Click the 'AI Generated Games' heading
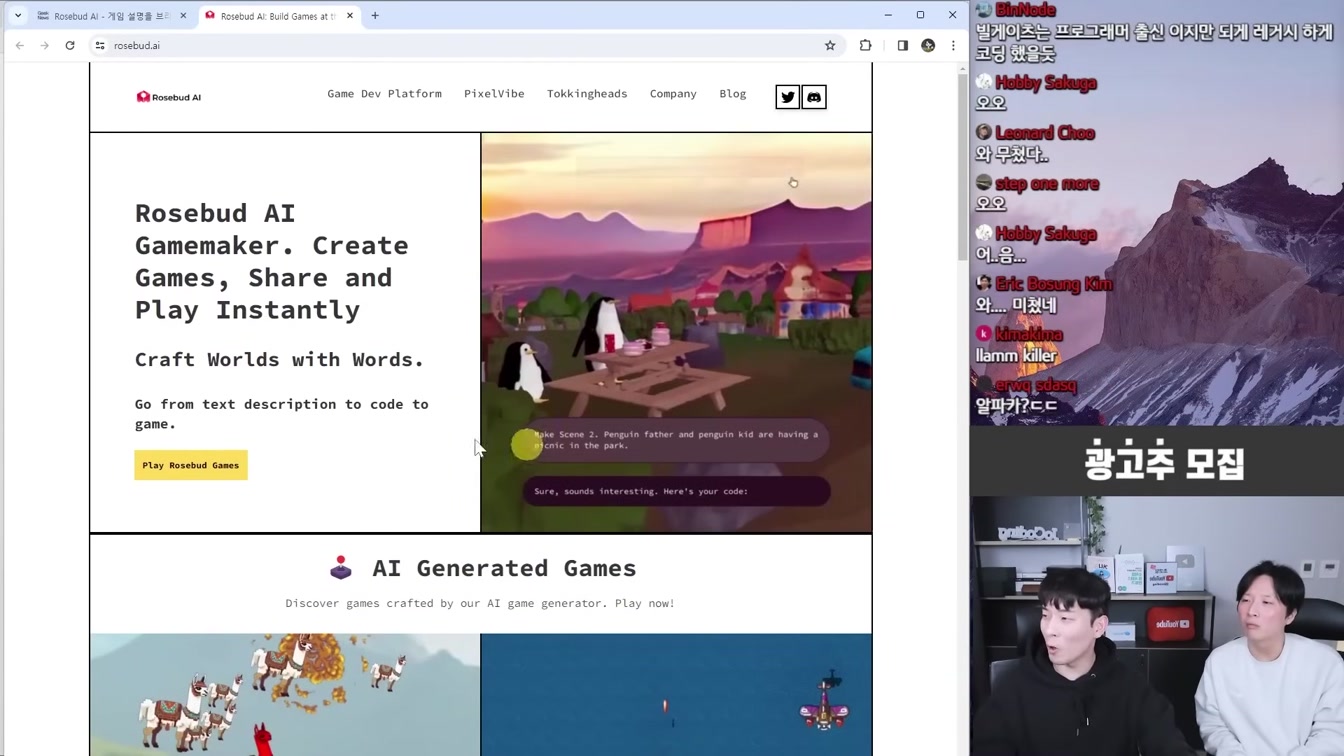Screen dimensions: 1344x756 click(x=504, y=568)
